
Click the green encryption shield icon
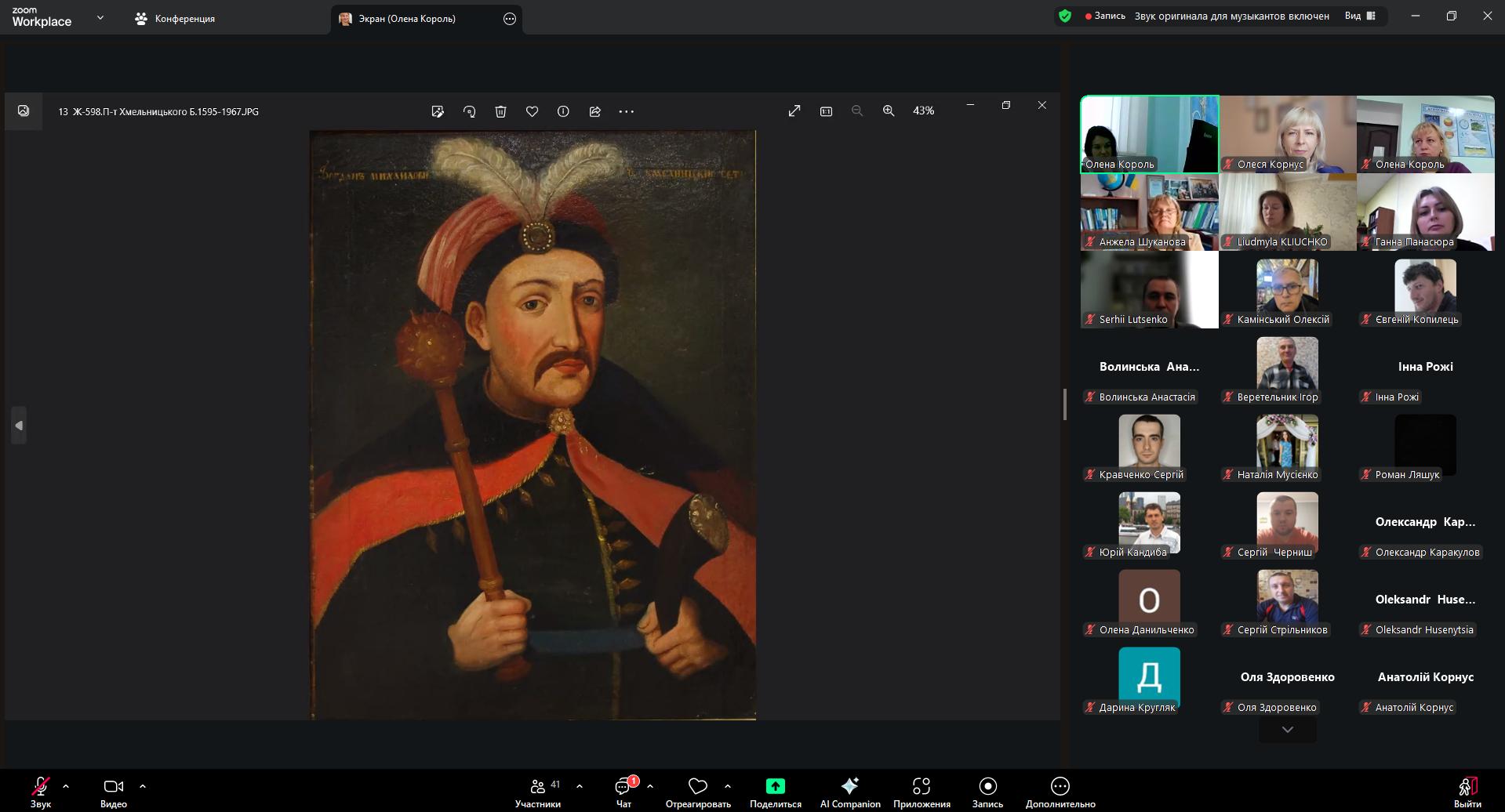(x=1064, y=16)
